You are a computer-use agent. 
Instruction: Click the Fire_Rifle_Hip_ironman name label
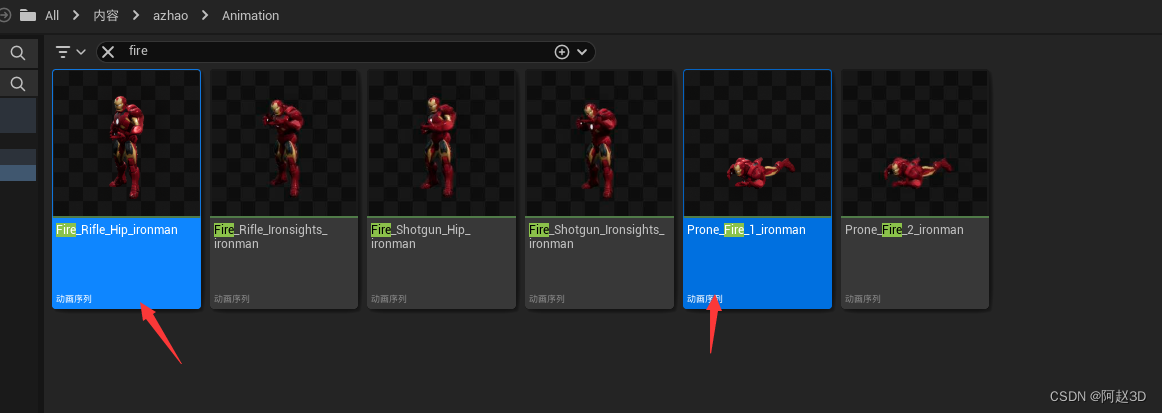(x=117, y=230)
